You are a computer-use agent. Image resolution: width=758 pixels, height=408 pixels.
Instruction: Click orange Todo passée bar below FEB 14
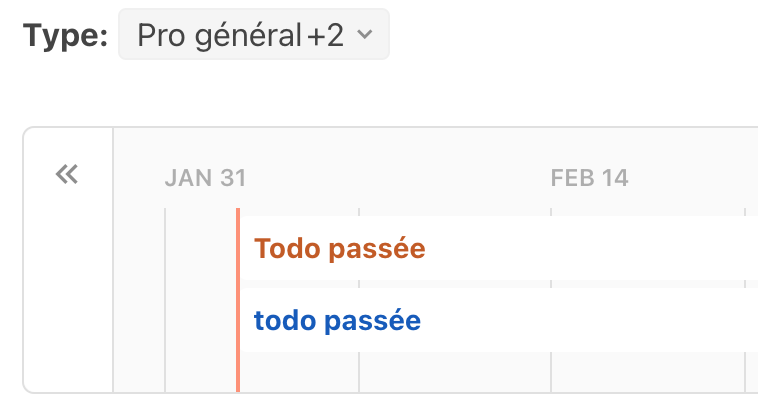[590, 248]
